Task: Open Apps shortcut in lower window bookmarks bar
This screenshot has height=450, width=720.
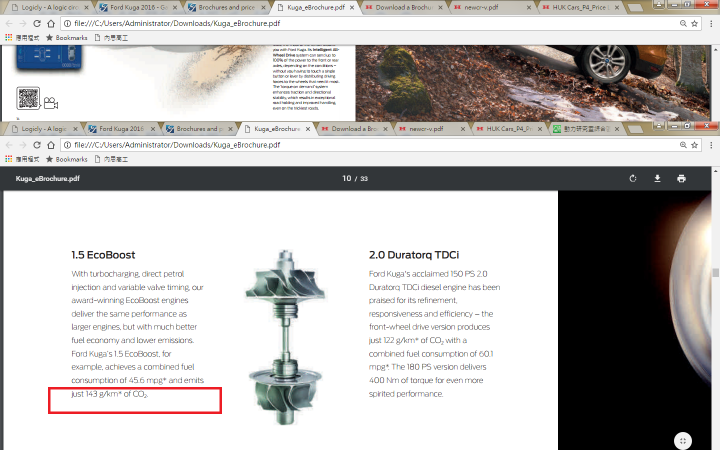Action: point(22,159)
